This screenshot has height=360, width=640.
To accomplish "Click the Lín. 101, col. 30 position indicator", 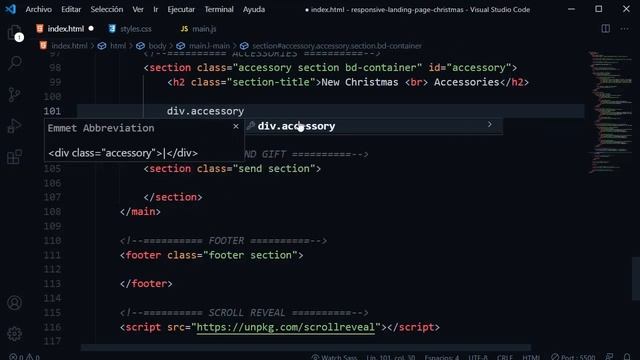I will [391, 357].
